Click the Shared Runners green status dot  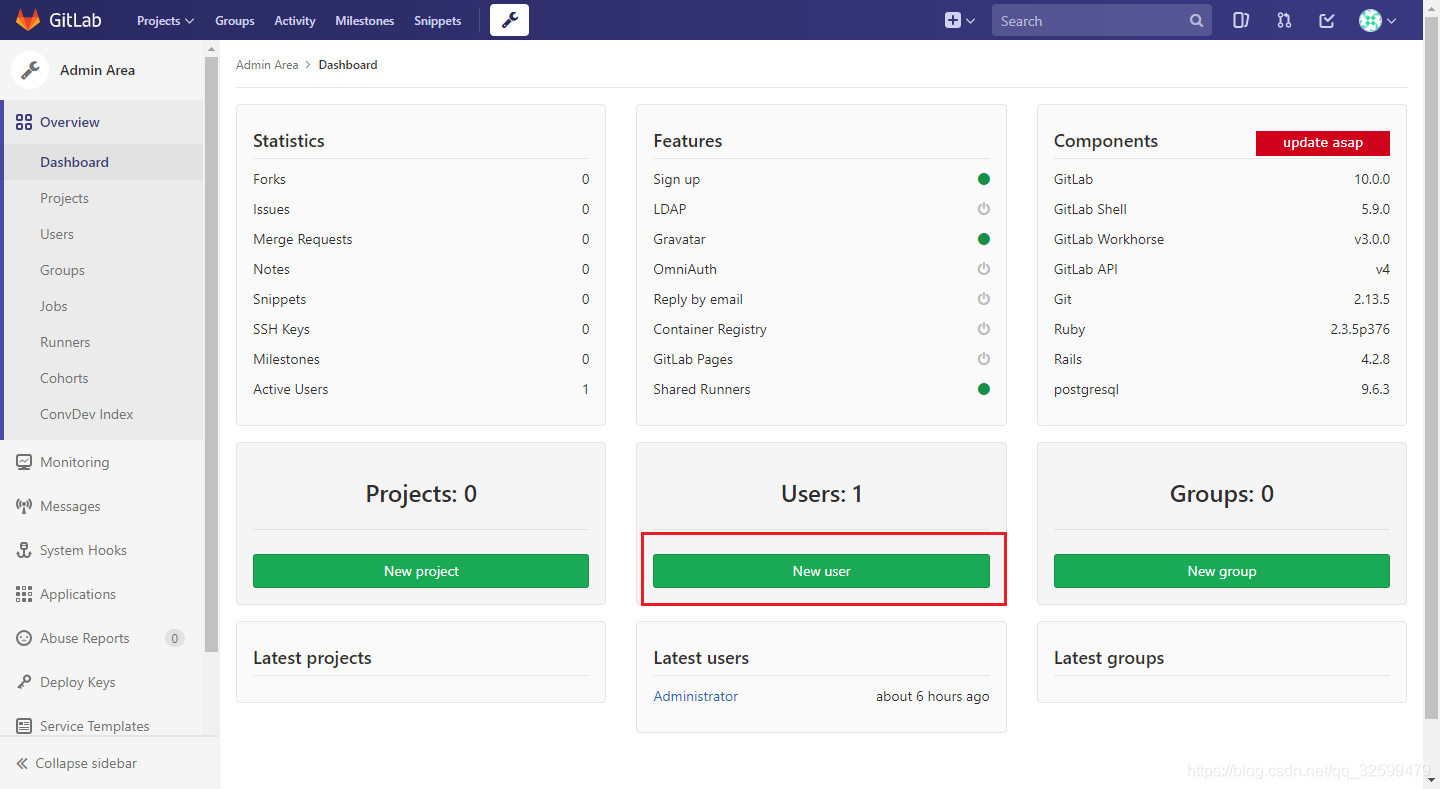[984, 389]
